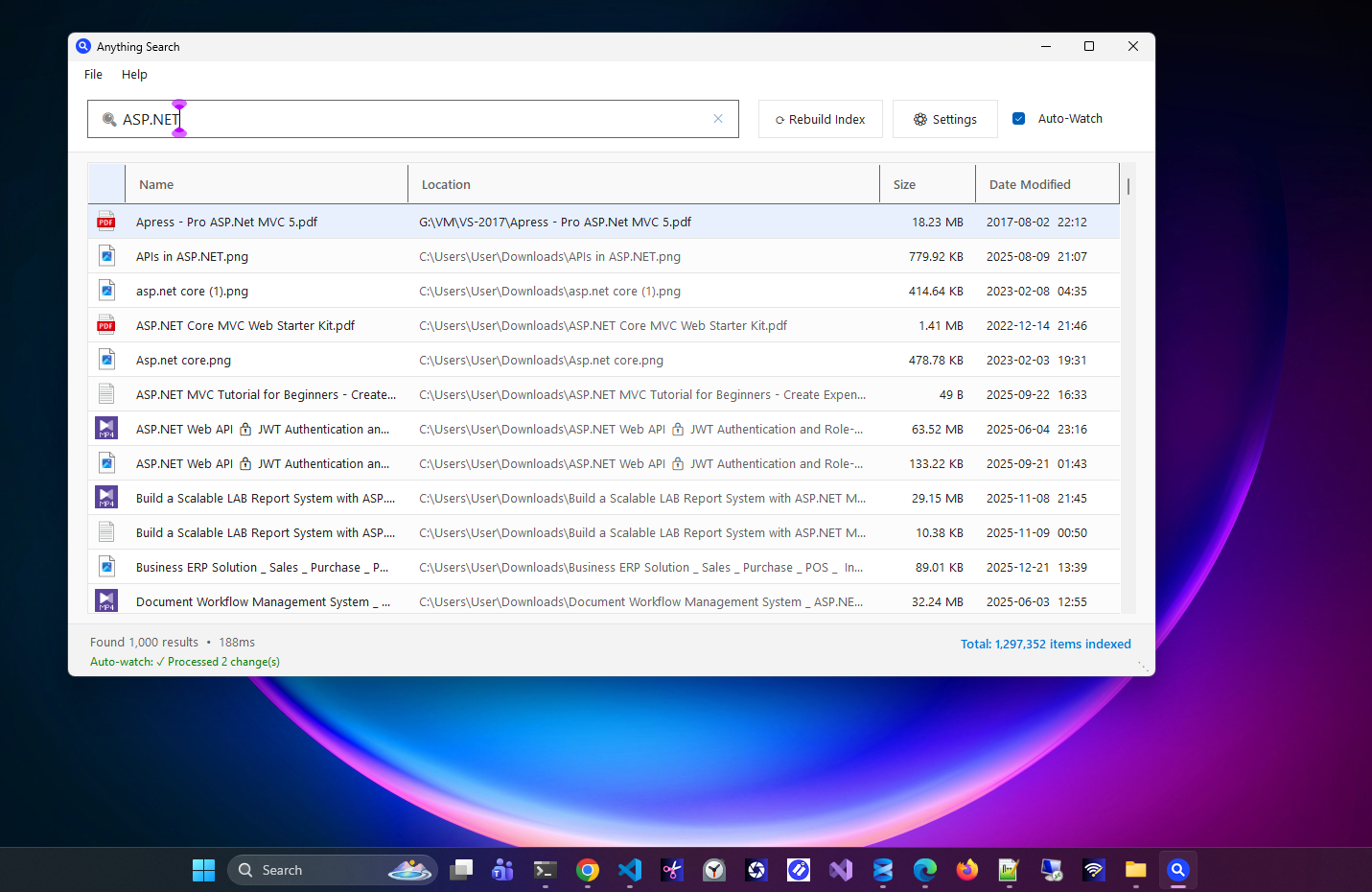The width and height of the screenshot is (1372, 892).
Task: Disable the Auto-Watch checkbox
Action: coord(1018,118)
